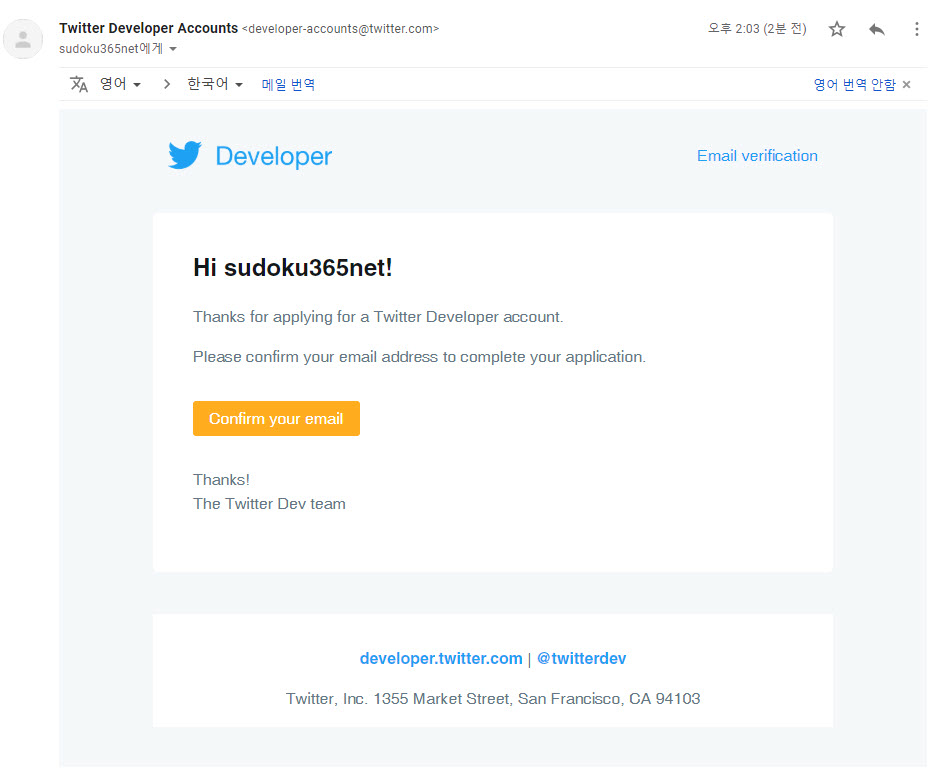949x769 pixels.
Task: Click the Developer header text
Action: point(273,156)
